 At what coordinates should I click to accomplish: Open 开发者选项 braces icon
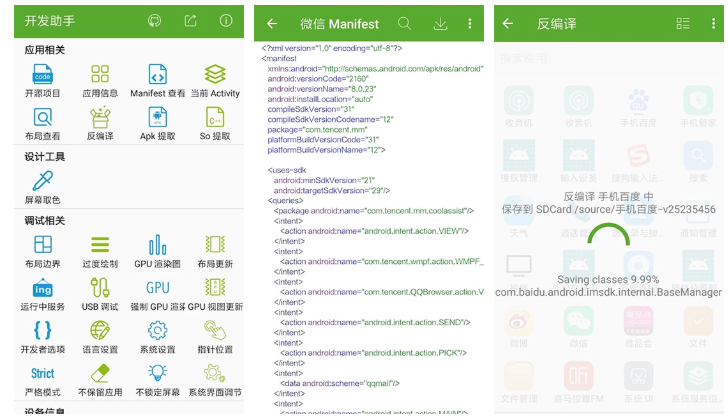tap(43, 330)
